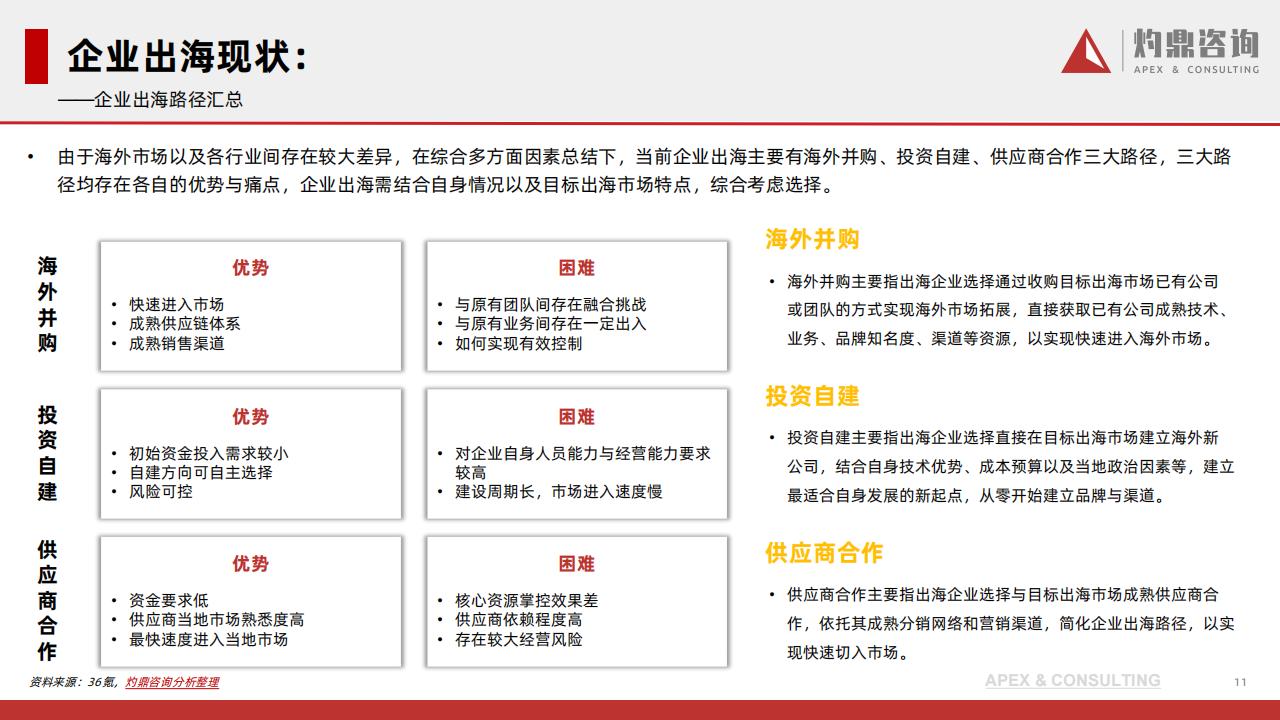Click the 优势 header in 供应商合作 row

tap(251, 564)
